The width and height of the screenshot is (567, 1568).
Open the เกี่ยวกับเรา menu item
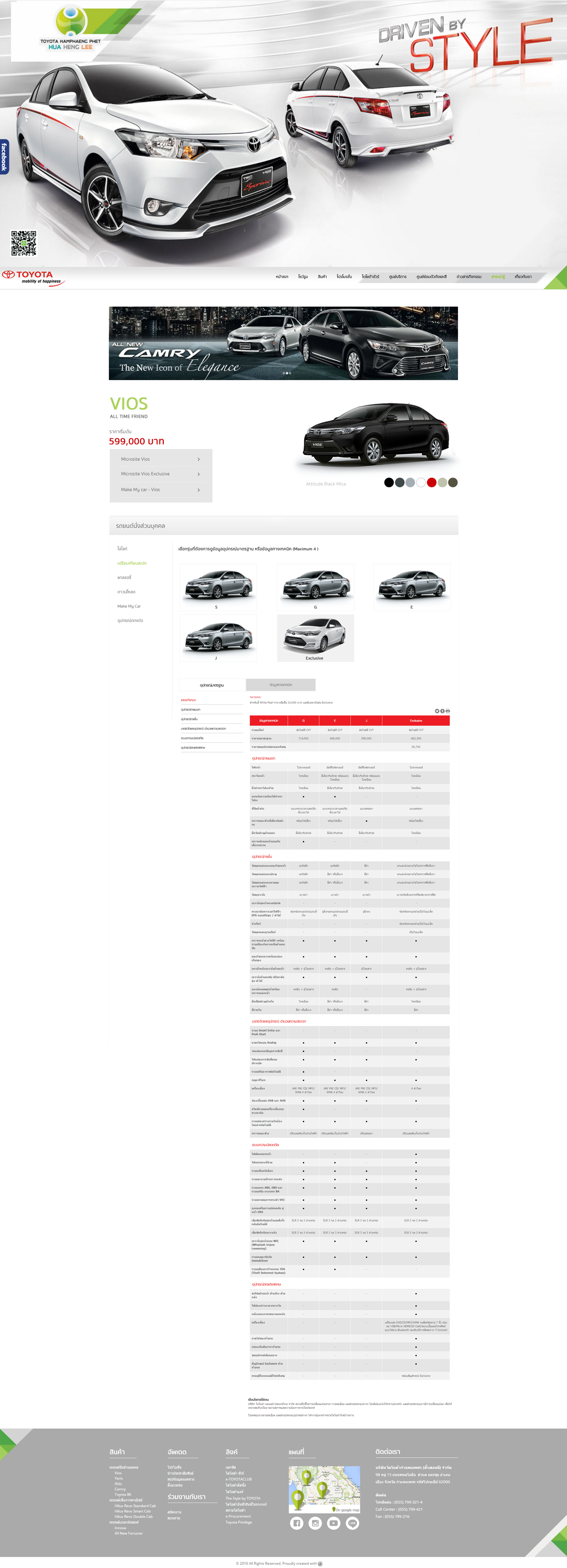pos(523,276)
